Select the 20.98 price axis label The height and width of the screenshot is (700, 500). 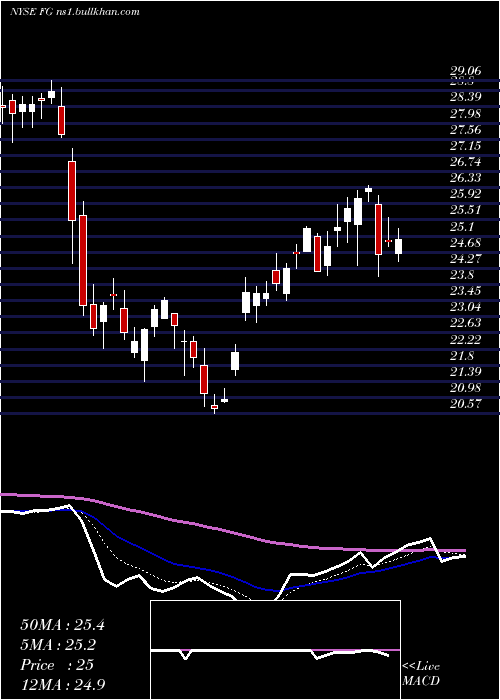[465, 388]
